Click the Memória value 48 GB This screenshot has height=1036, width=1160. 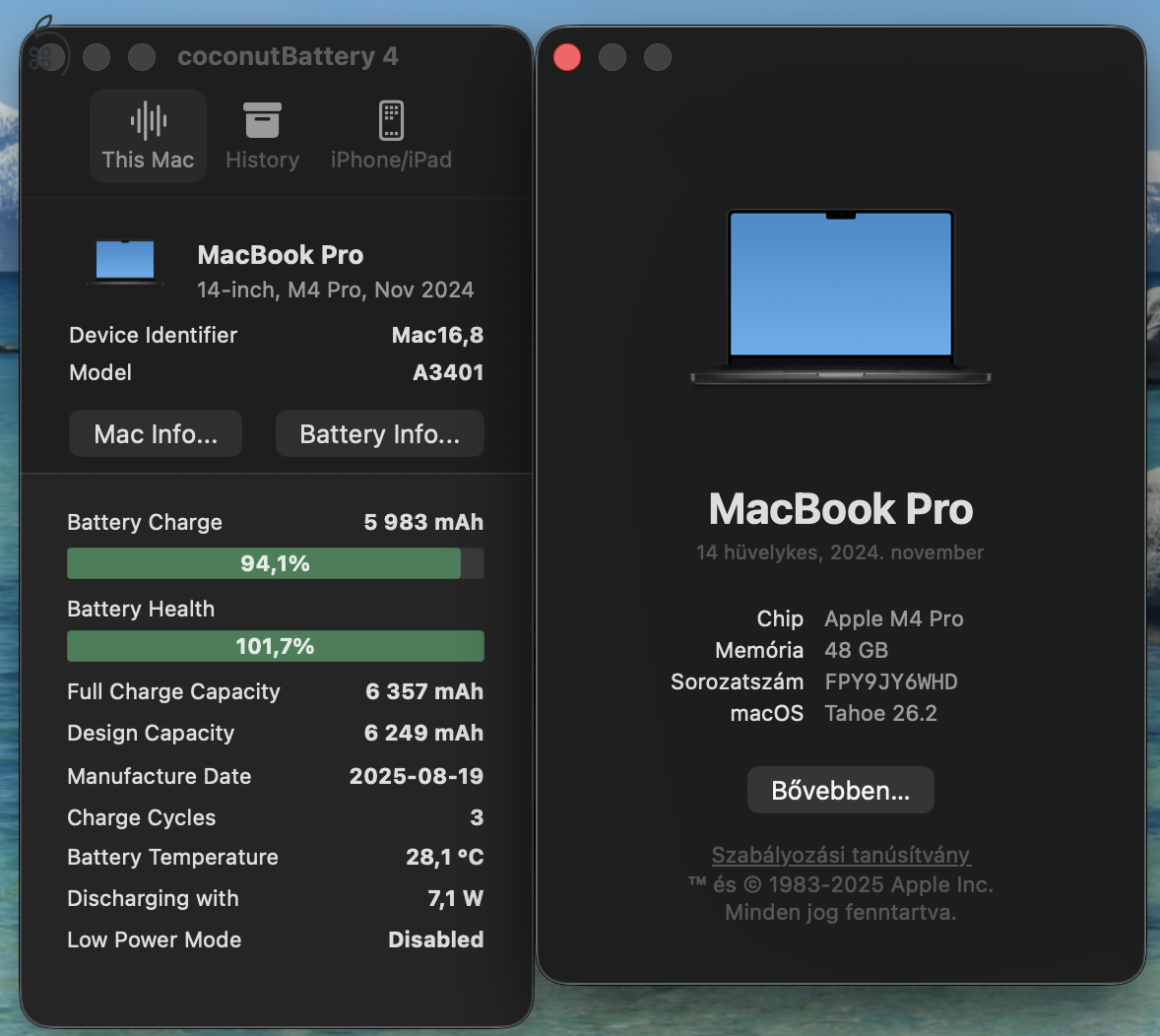(856, 651)
